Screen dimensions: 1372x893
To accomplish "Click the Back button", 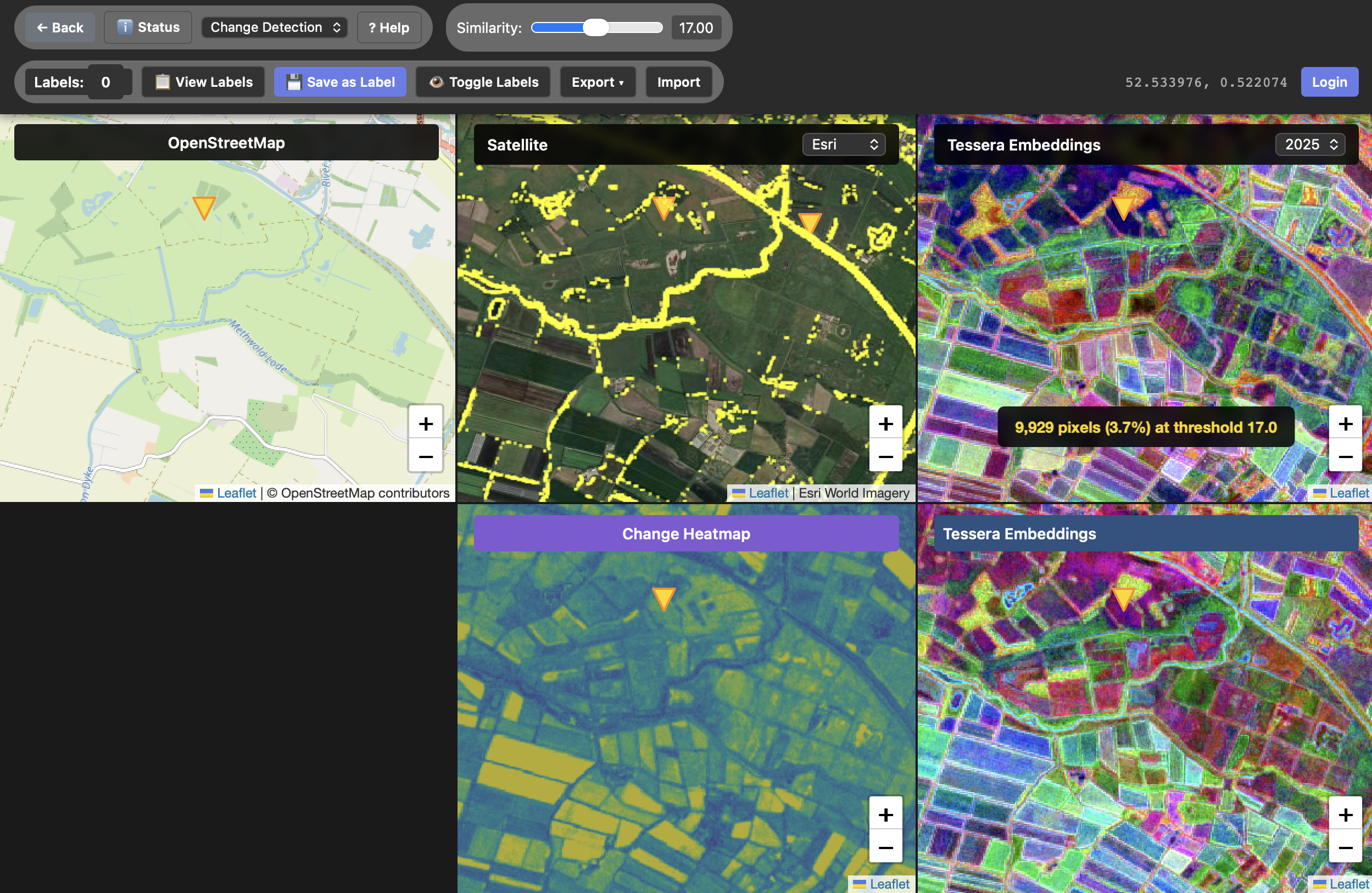I will [60, 27].
